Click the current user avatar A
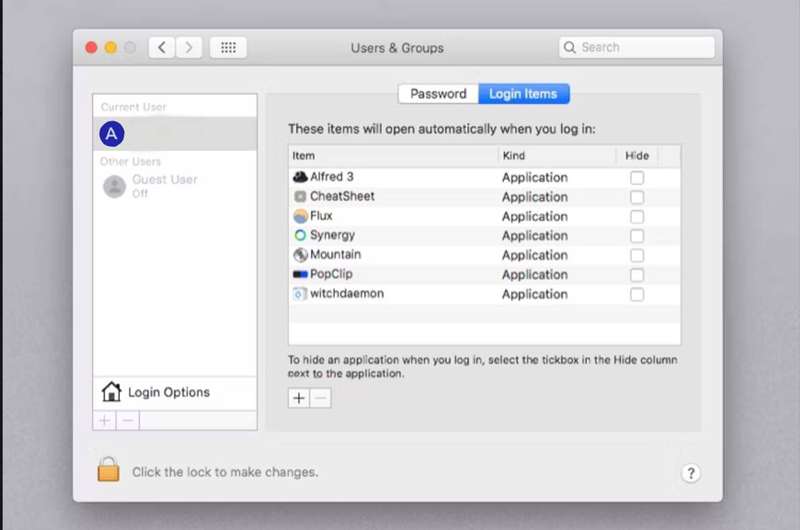800x530 pixels. pyautogui.click(x=112, y=134)
